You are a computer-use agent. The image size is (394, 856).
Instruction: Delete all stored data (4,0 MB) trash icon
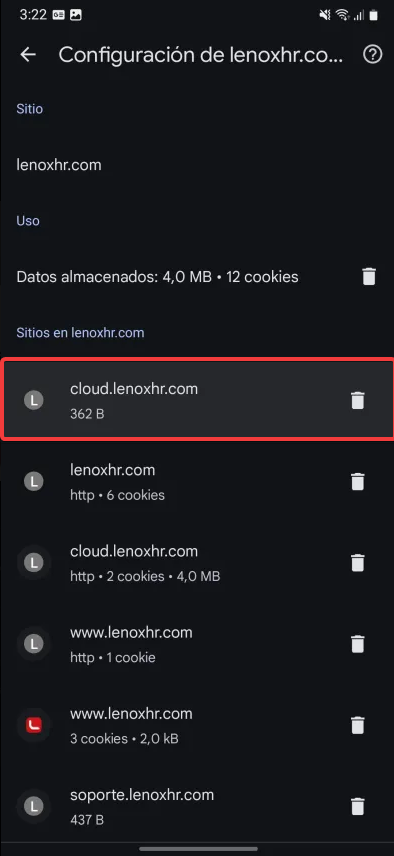pyautogui.click(x=369, y=276)
